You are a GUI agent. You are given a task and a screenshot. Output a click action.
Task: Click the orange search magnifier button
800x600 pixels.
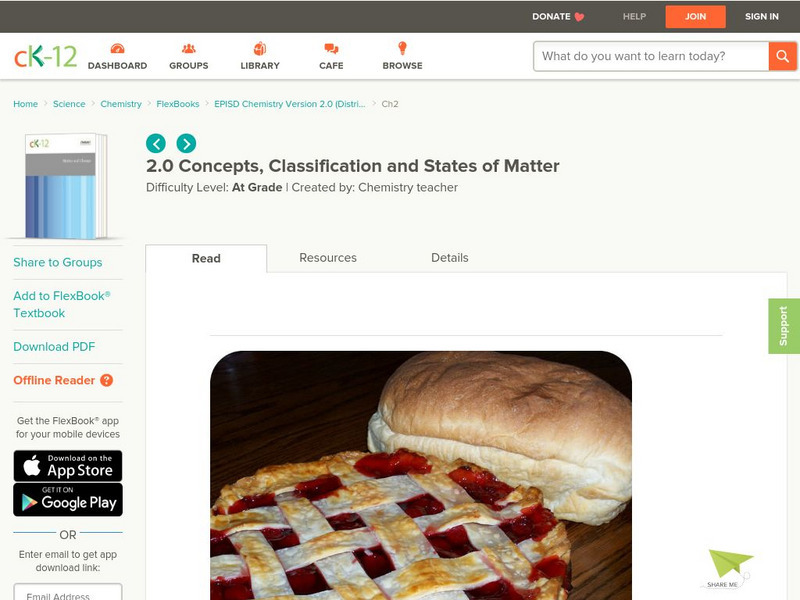(782, 56)
